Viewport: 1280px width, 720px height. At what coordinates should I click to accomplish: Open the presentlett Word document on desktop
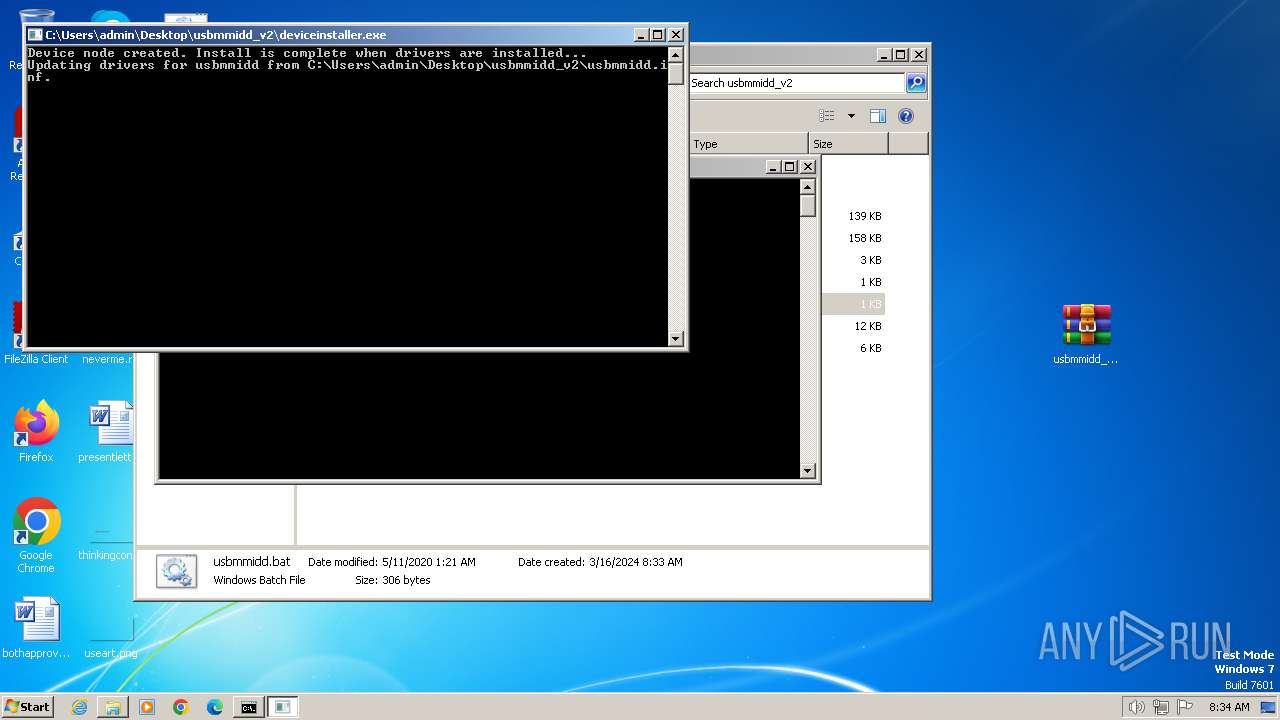coord(108,432)
